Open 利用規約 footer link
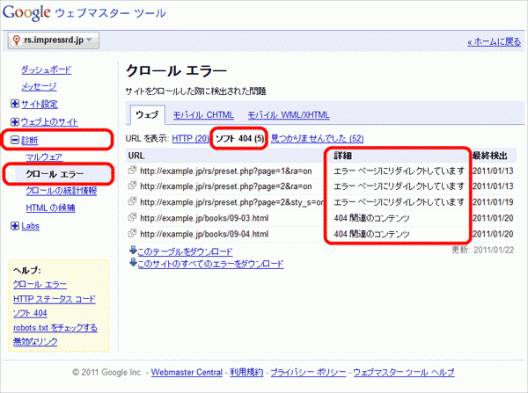Viewport: 528px width, 393px height. (246, 372)
